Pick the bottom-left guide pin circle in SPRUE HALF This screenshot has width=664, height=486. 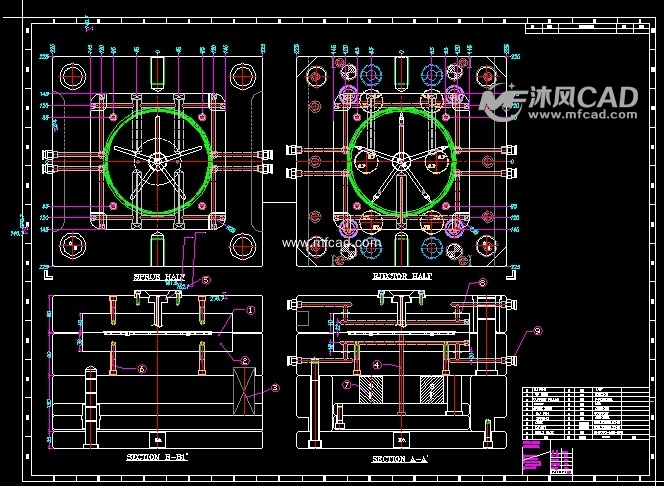73,246
